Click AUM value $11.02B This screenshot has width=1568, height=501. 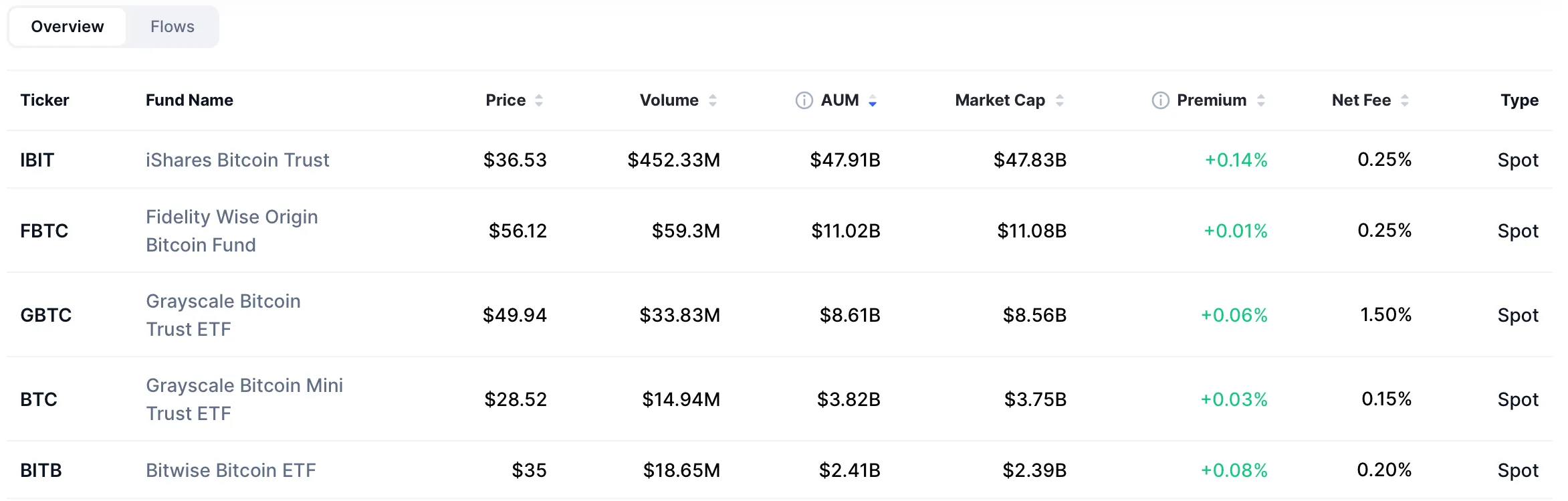[846, 231]
